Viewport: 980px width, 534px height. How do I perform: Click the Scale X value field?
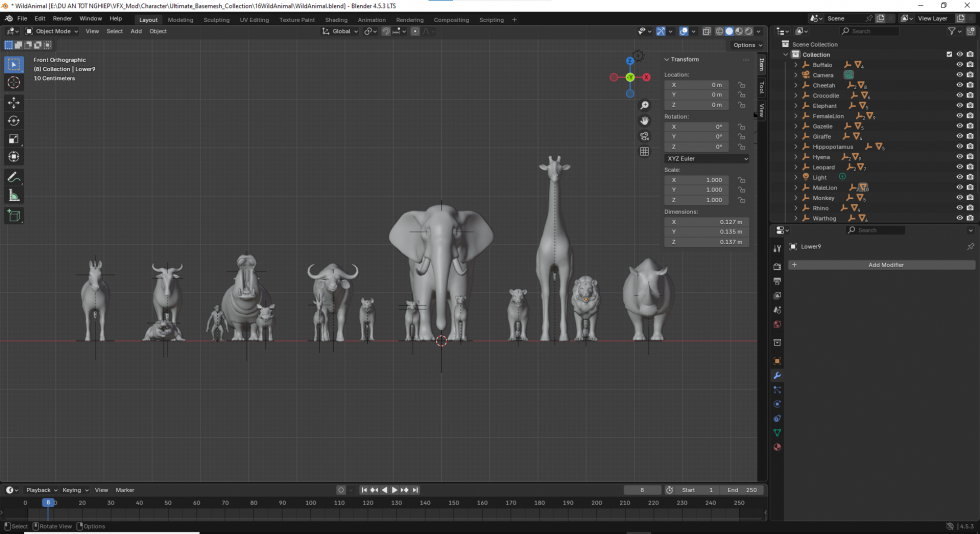(x=697, y=180)
